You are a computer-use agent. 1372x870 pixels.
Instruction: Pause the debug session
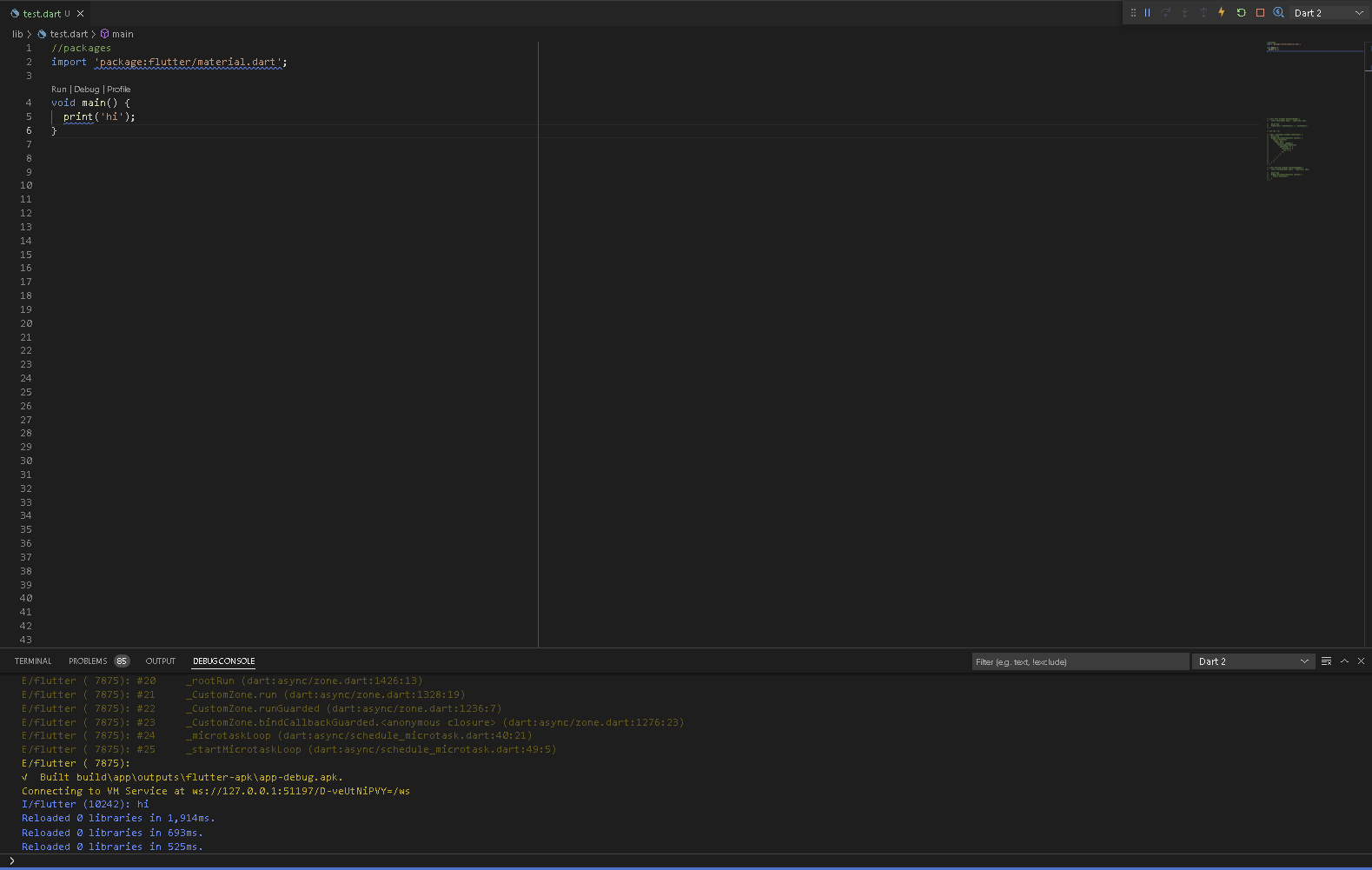pos(1147,13)
